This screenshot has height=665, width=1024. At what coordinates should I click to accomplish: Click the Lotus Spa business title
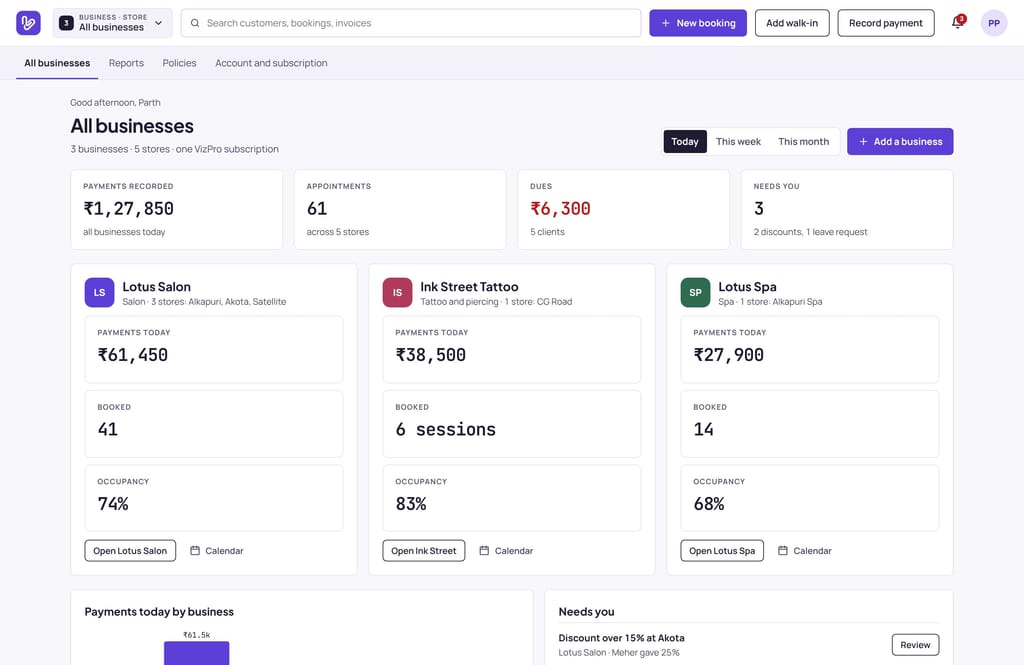click(x=747, y=287)
